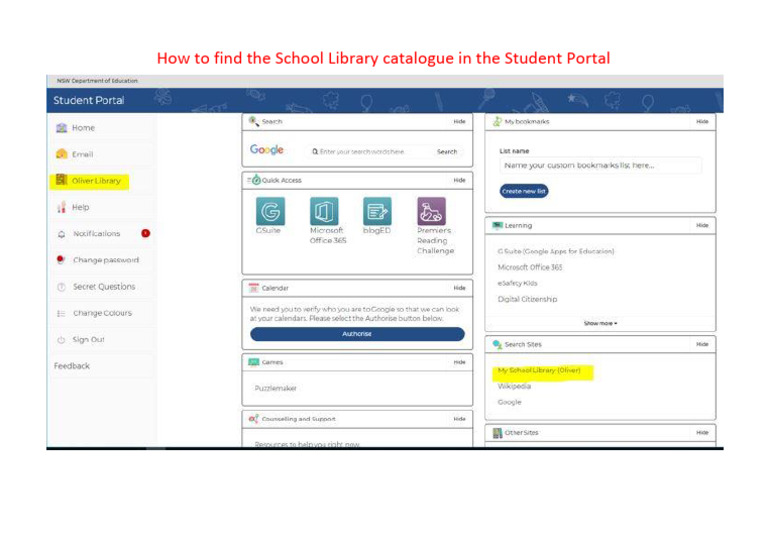Viewport: 768px width, 543px height.
Task: Hide the Other Sites panel
Action: pos(702,433)
